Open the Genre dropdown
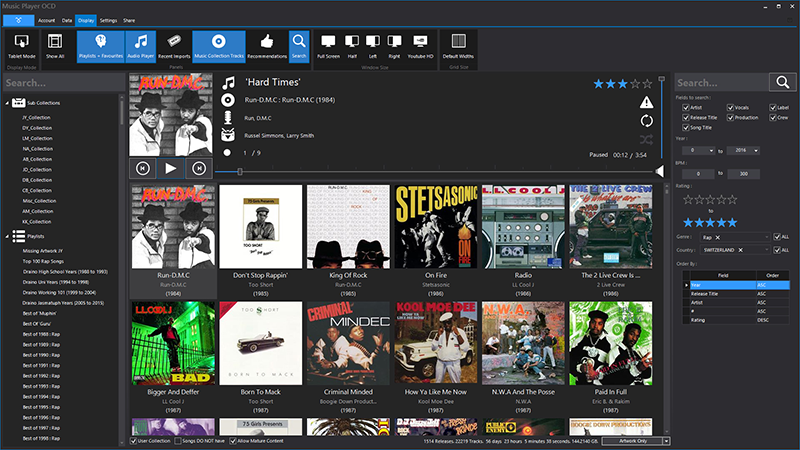The height and width of the screenshot is (450, 800). coord(766,237)
